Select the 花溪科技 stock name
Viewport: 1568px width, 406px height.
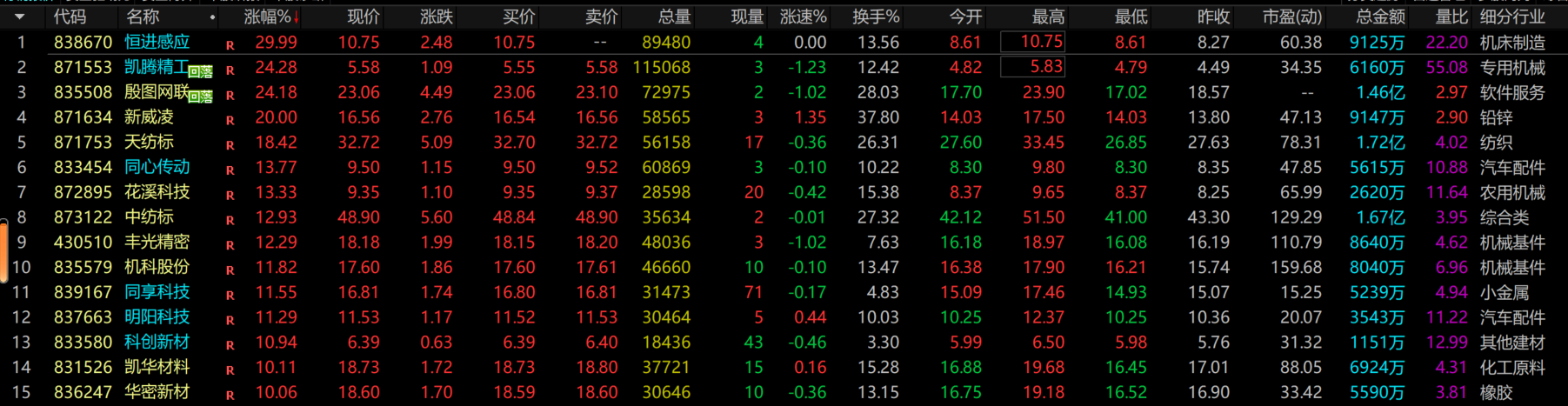[x=157, y=192]
